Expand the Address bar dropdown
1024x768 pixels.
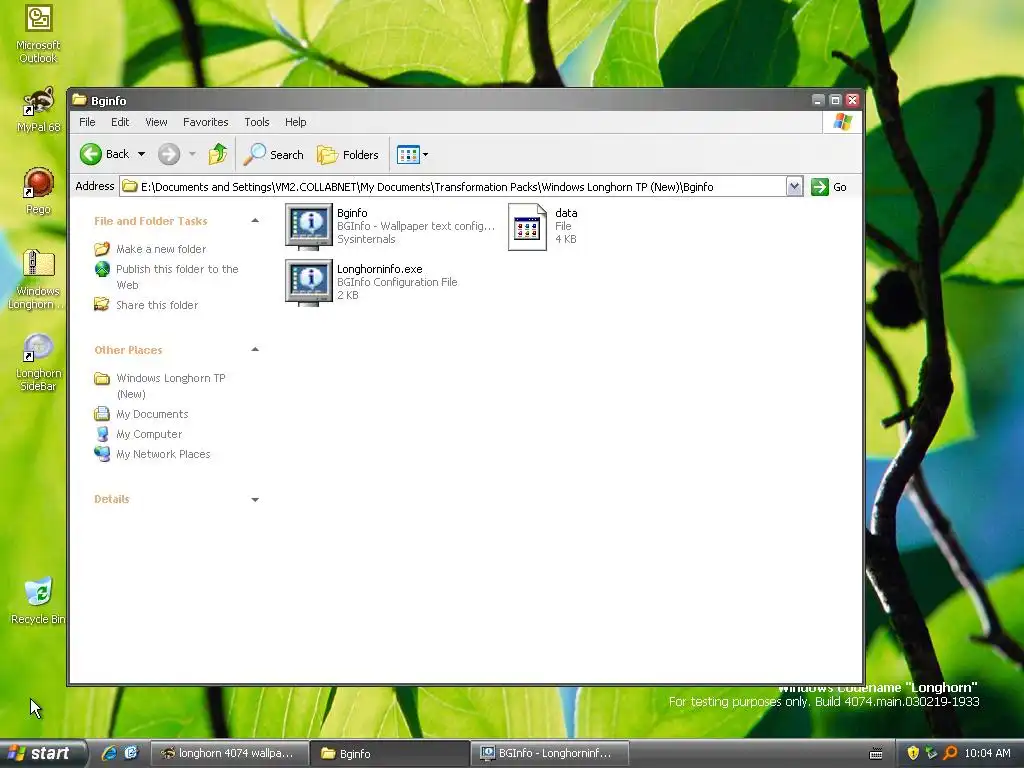click(794, 187)
